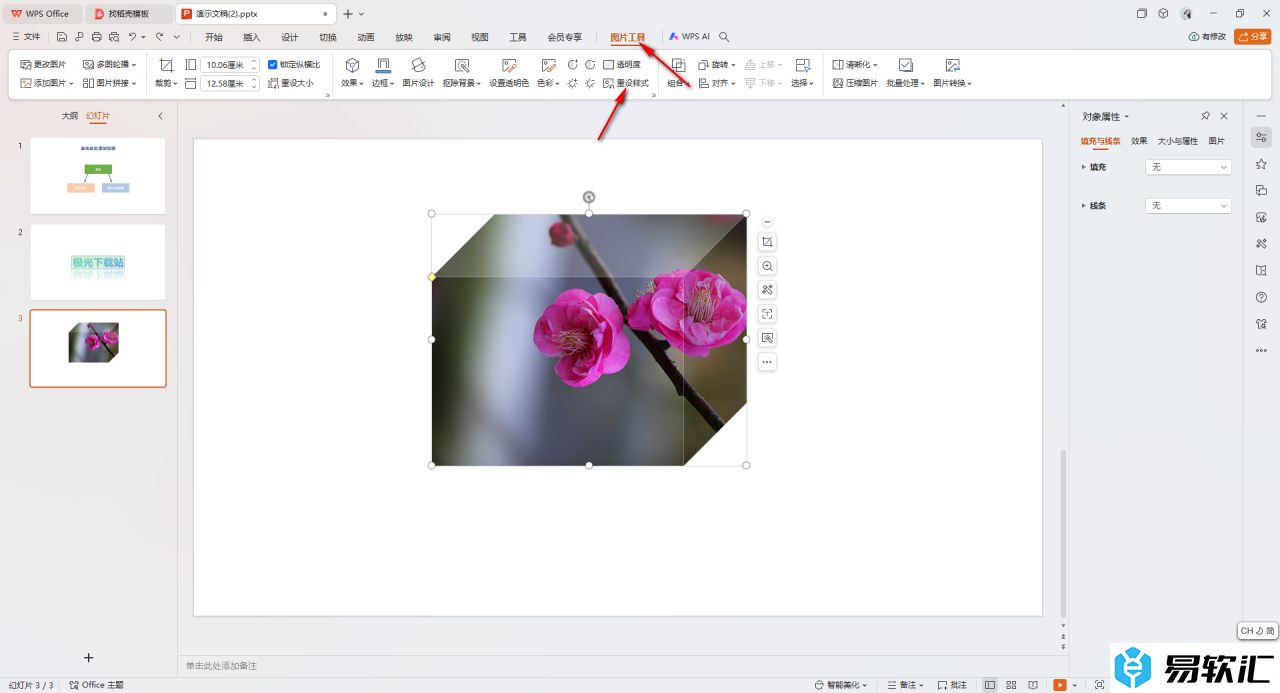Click the Remove Background (抠除背景) icon
Viewport: 1280px width, 693px height.
461,65
